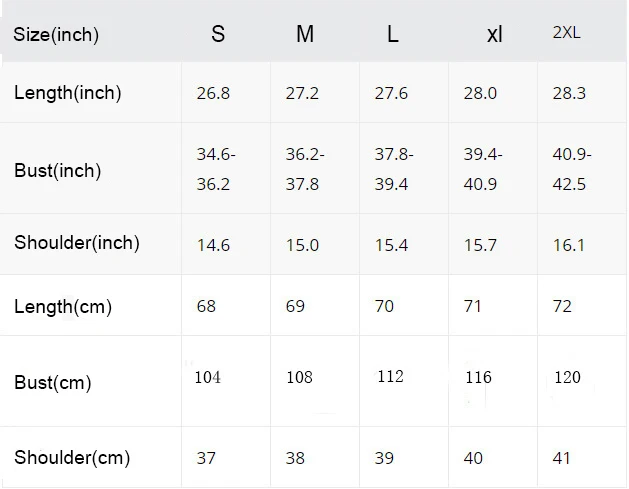Select the 2XL size column header
Image resolution: width=629 pixels, height=489 pixels.
[x=567, y=33]
